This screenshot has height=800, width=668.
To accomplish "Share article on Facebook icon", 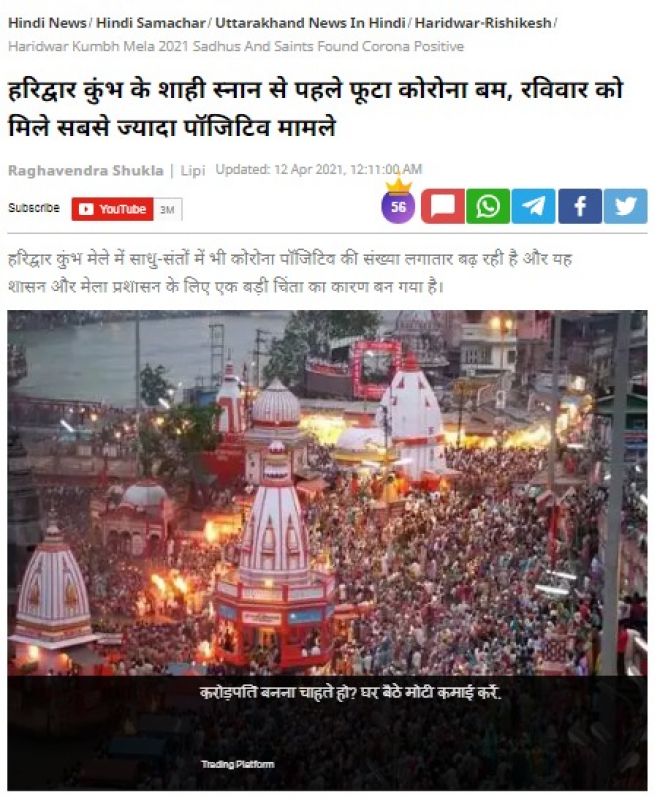I will click(x=580, y=206).
